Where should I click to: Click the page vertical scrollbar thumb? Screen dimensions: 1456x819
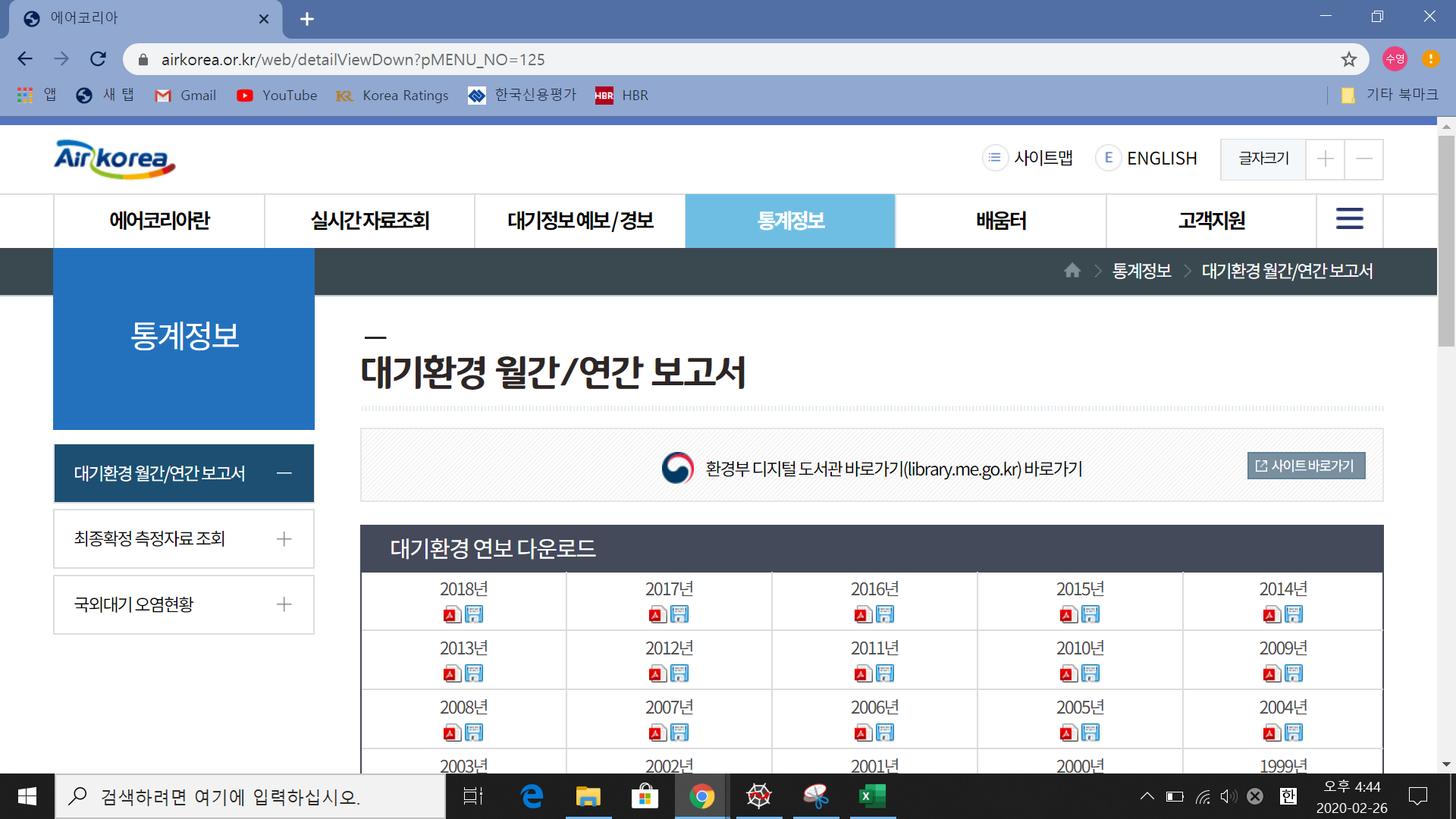[x=1446, y=241]
